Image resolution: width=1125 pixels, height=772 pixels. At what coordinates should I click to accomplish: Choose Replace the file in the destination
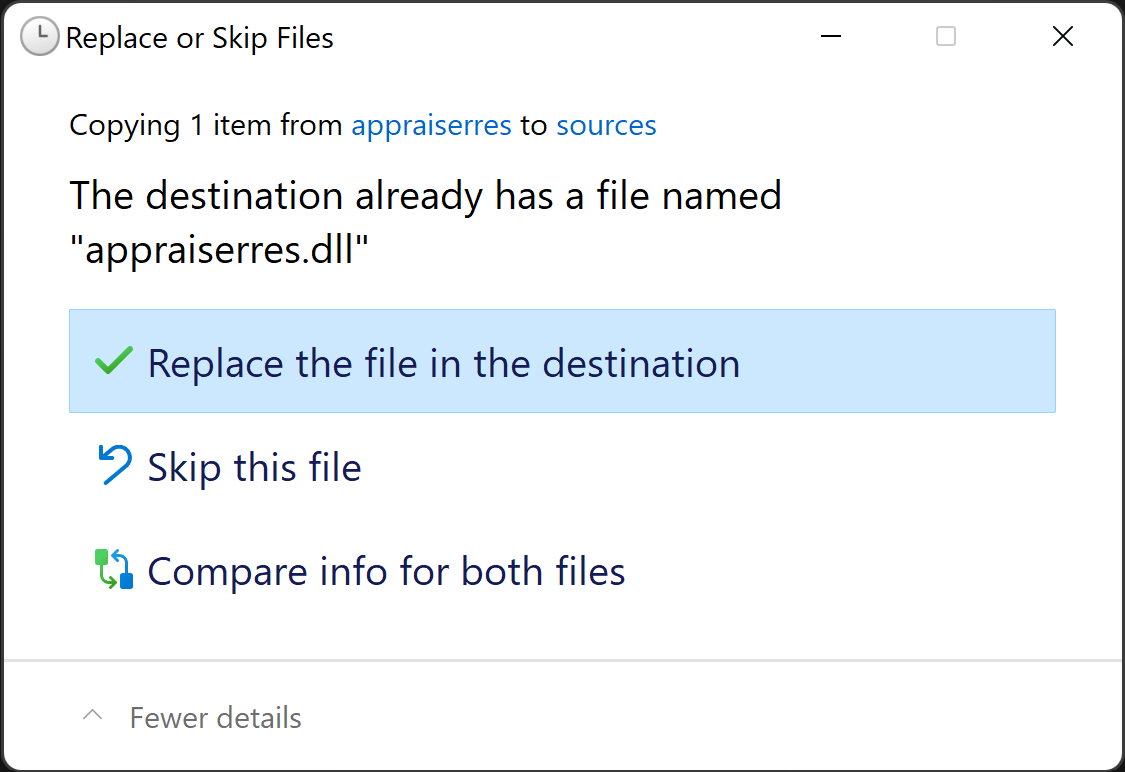pos(444,363)
